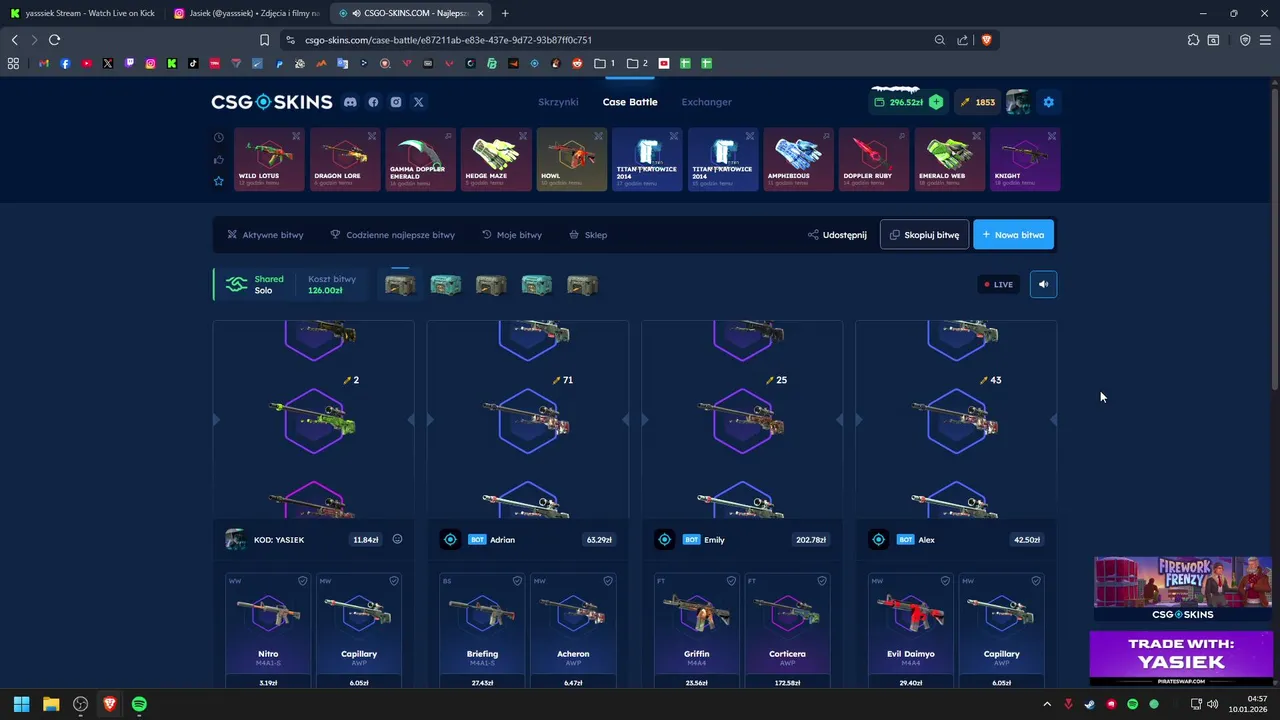1280x720 pixels.
Task: Switch to the yasssiek Stream Kick tab
Action: 83,13
